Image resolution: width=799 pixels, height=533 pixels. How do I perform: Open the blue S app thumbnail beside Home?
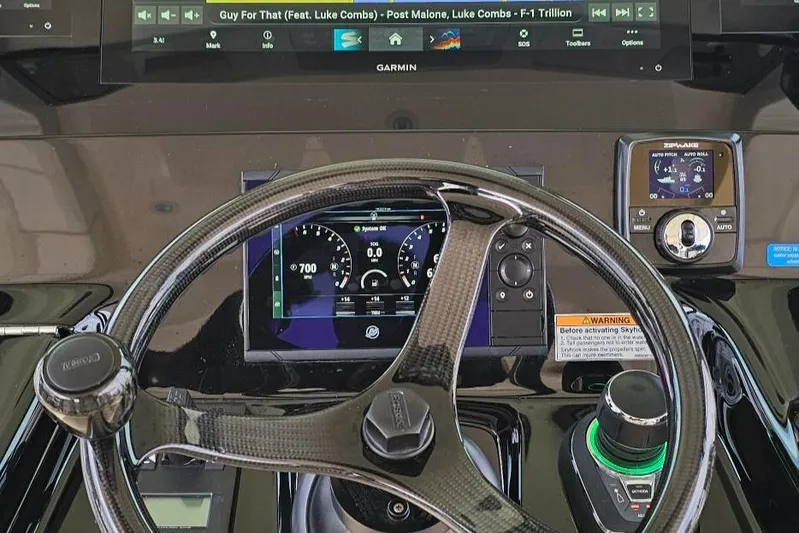(x=348, y=39)
